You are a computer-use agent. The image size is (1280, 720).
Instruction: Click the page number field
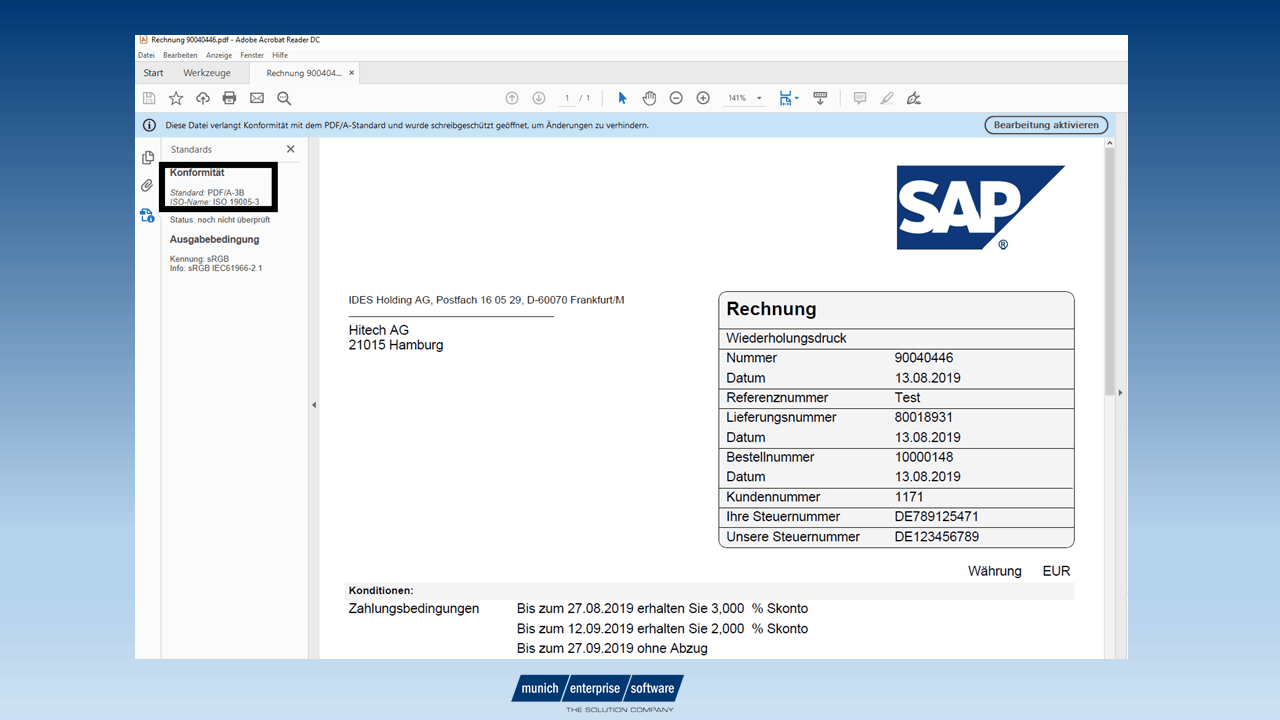(567, 98)
